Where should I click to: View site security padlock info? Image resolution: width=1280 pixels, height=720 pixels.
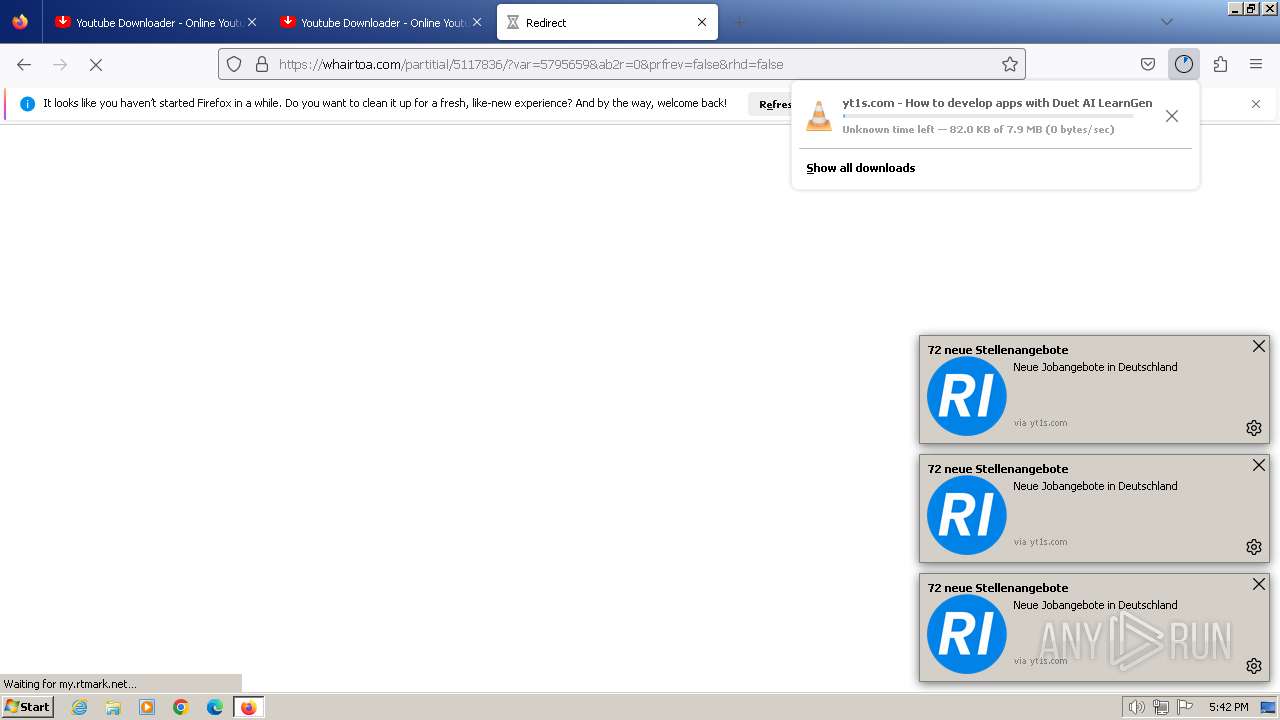point(262,64)
